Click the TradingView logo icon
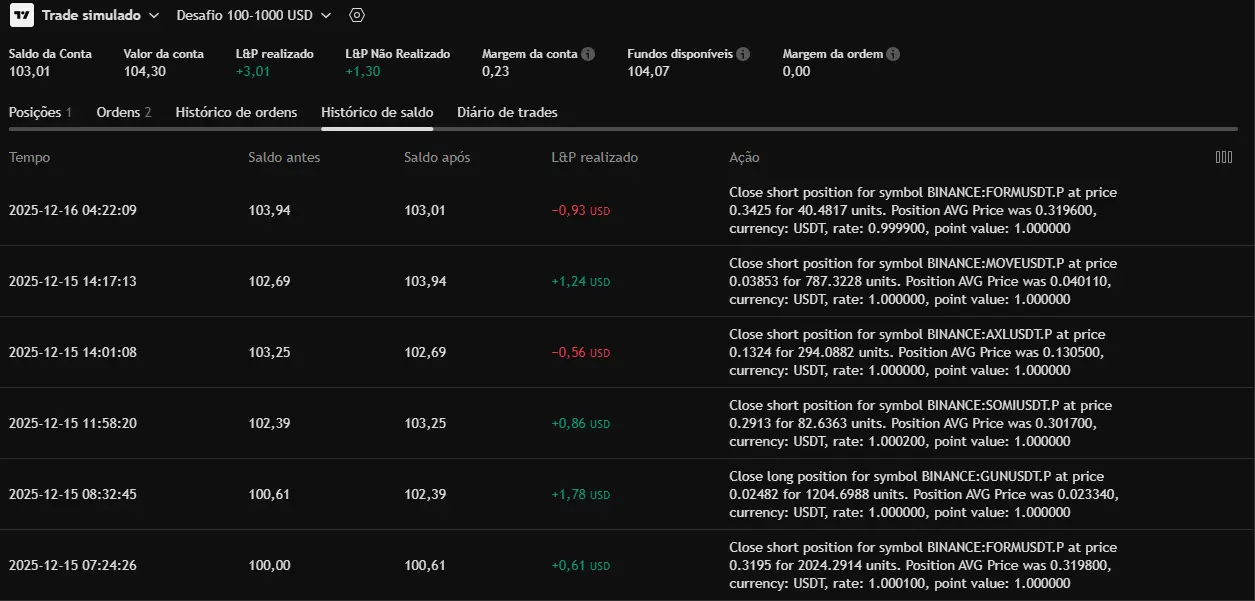 (x=21, y=15)
